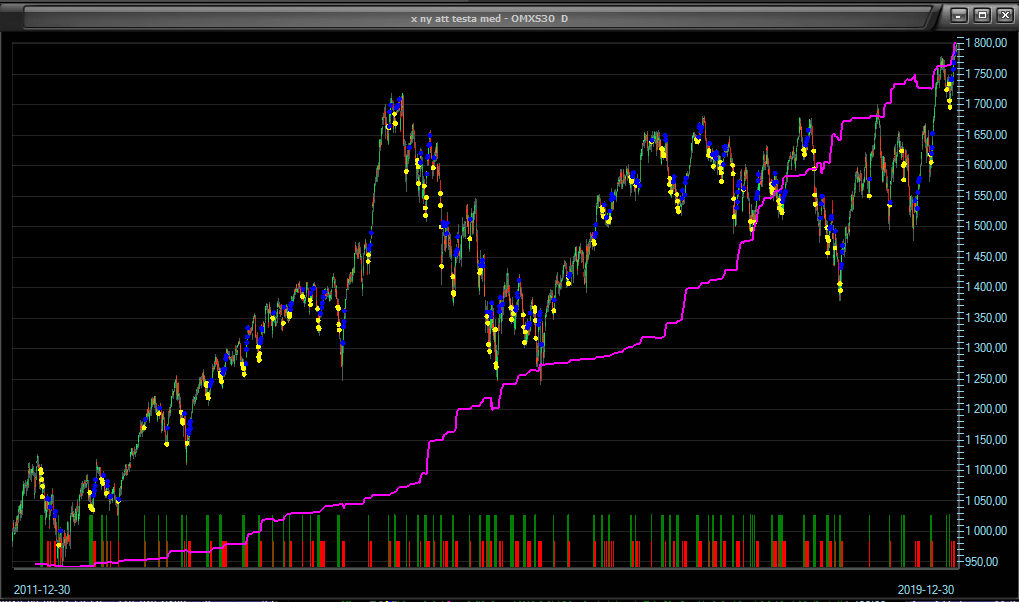
Task: Click the 1 050,00 price axis label
Action: point(985,500)
